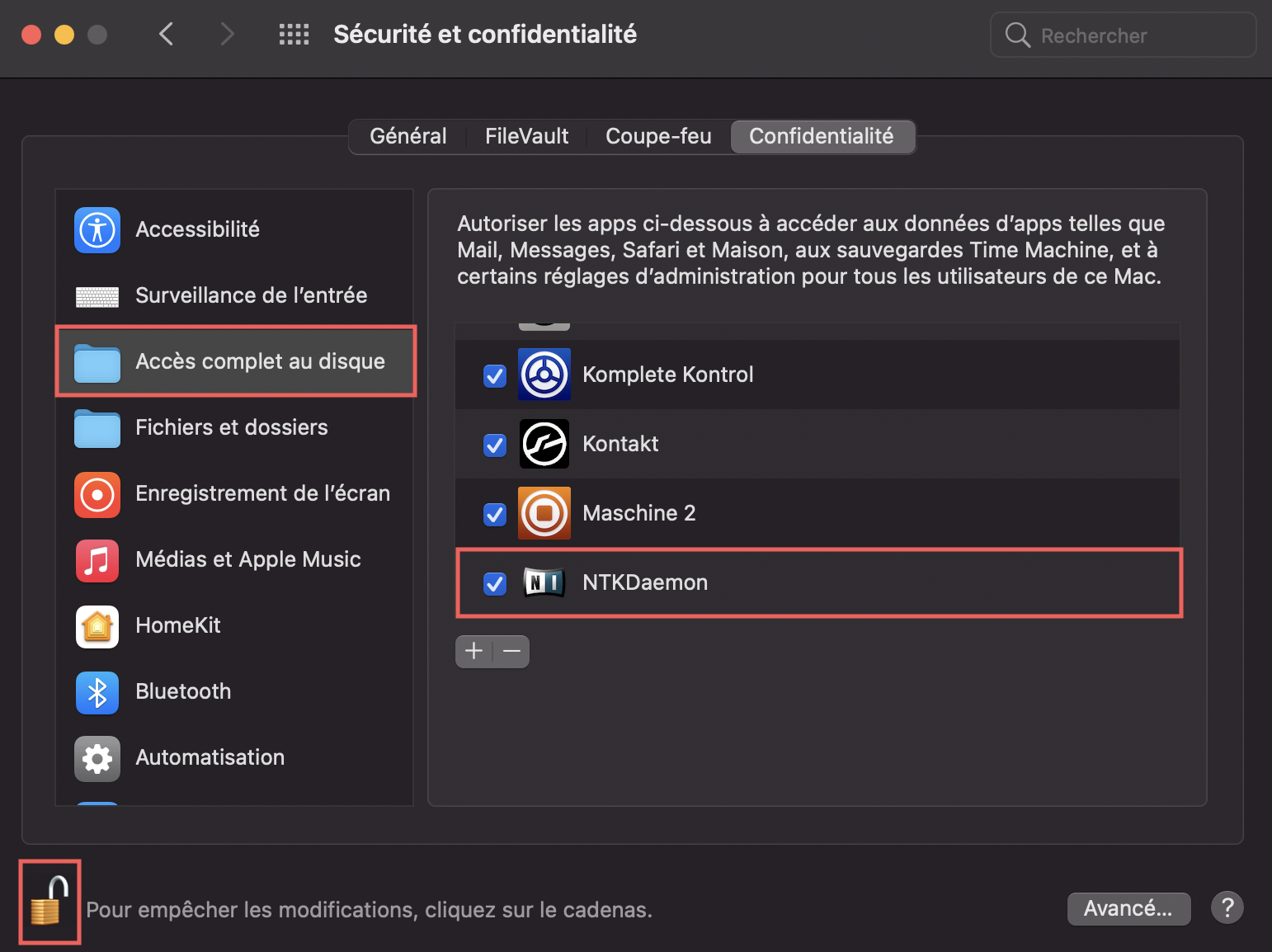Click the Bluetooth sidebar icon
The height and width of the screenshot is (952, 1272).
coord(97,692)
